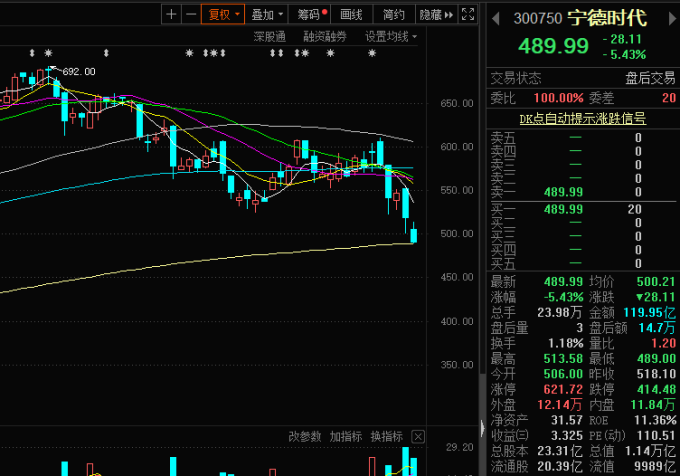Switch to 简约 simple view
The width and height of the screenshot is (681, 476).
click(393, 15)
